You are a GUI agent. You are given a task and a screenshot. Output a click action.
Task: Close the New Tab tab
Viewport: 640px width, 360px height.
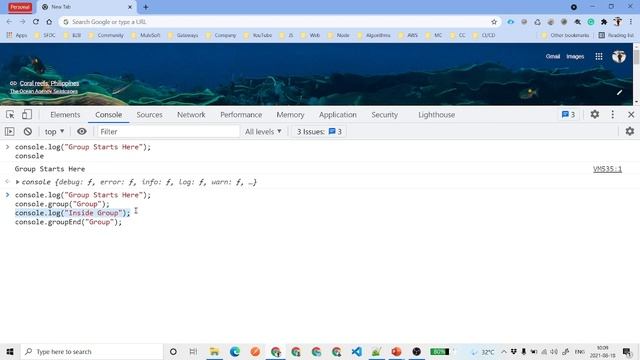(130, 7)
